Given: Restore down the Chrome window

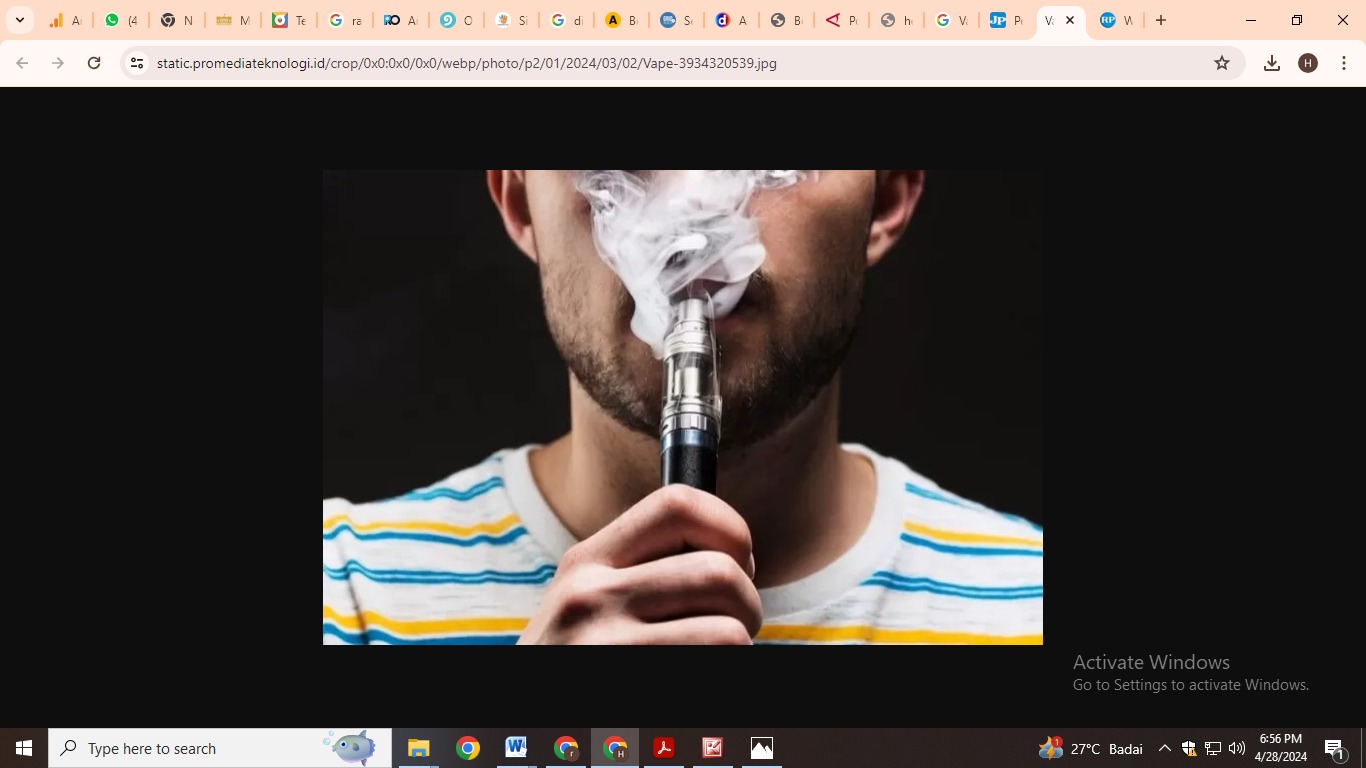Looking at the screenshot, I should 1297,20.
